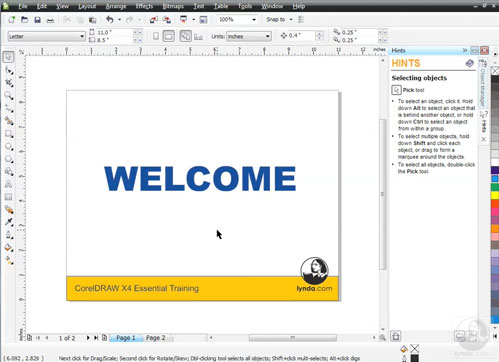
Task: Click the Print icon
Action: (50, 20)
